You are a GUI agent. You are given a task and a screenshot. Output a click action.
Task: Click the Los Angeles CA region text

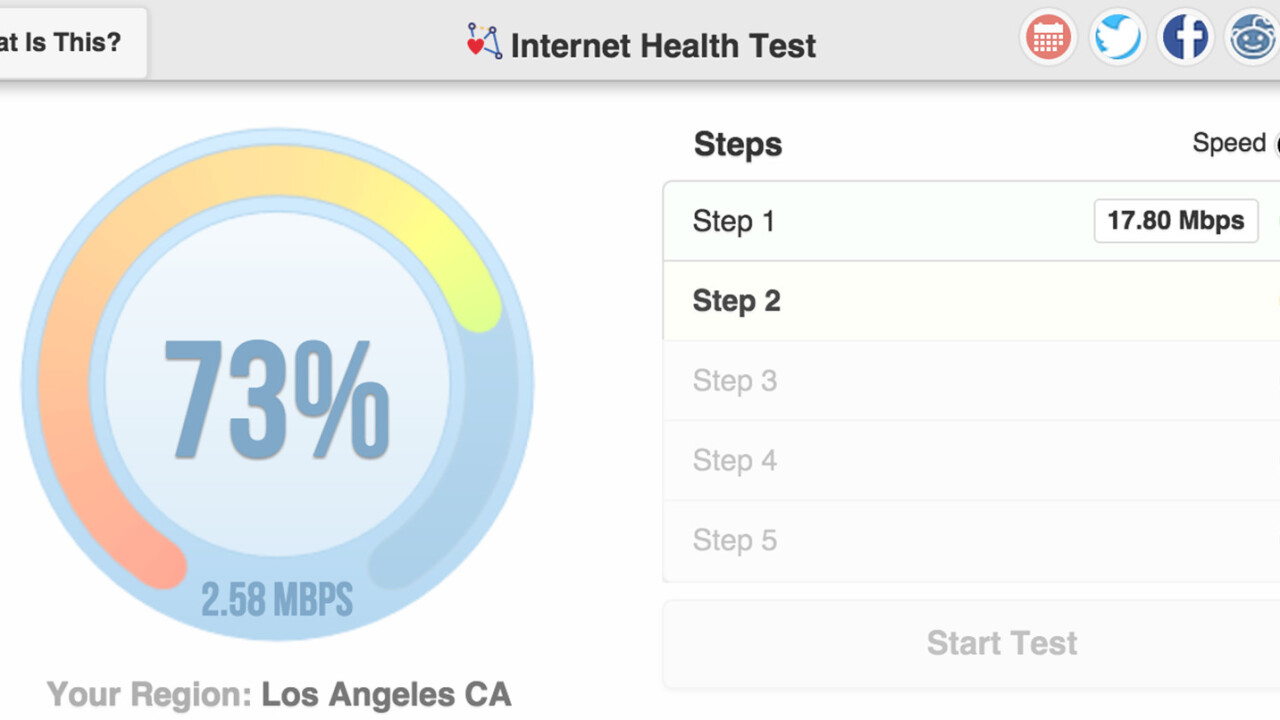[x=386, y=694]
